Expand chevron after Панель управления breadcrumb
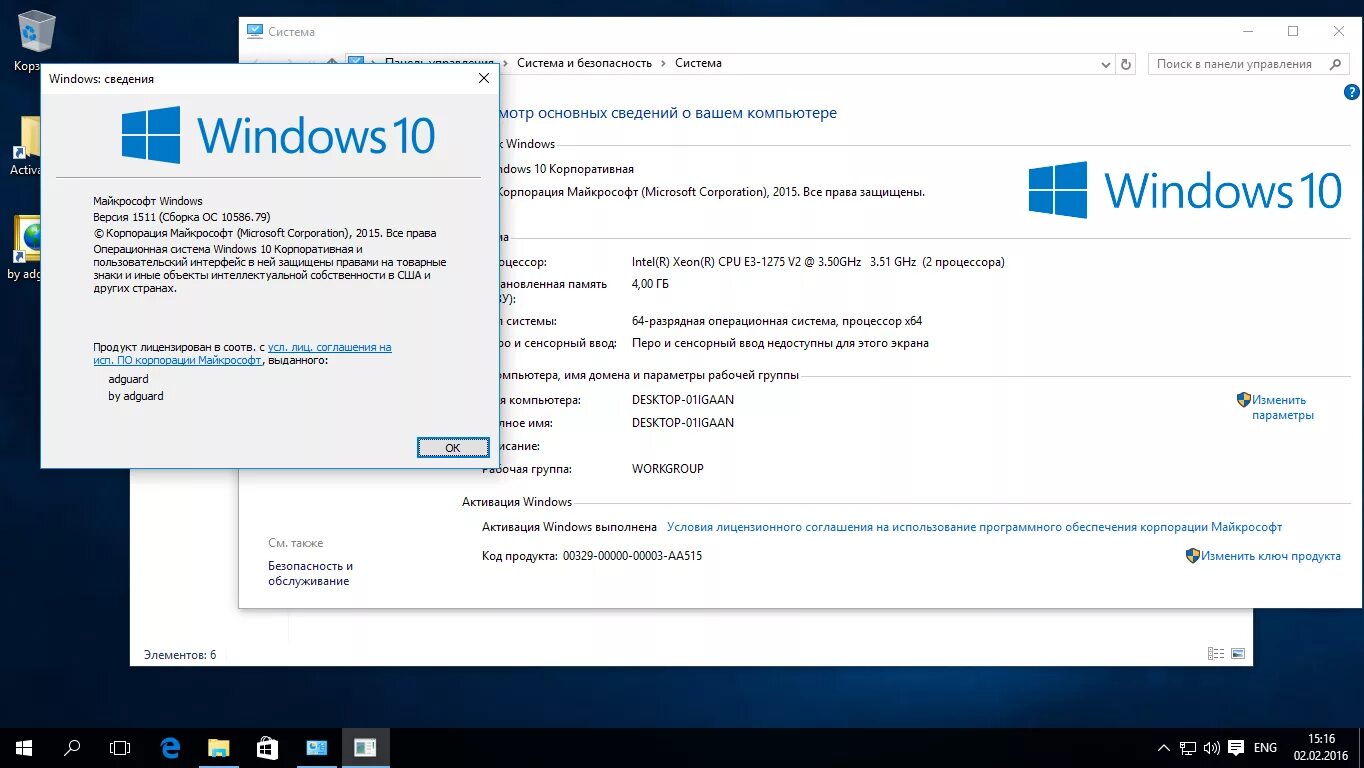This screenshot has height=768, width=1364. [x=504, y=63]
